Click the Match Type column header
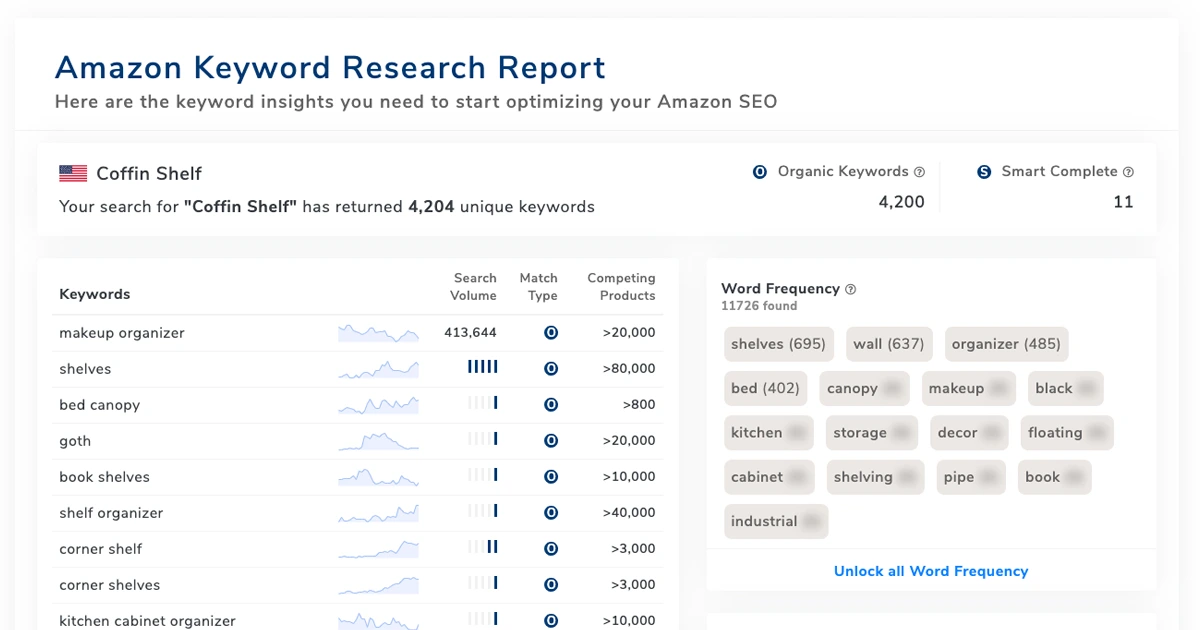This screenshot has height=630, width=1200. pyautogui.click(x=539, y=287)
